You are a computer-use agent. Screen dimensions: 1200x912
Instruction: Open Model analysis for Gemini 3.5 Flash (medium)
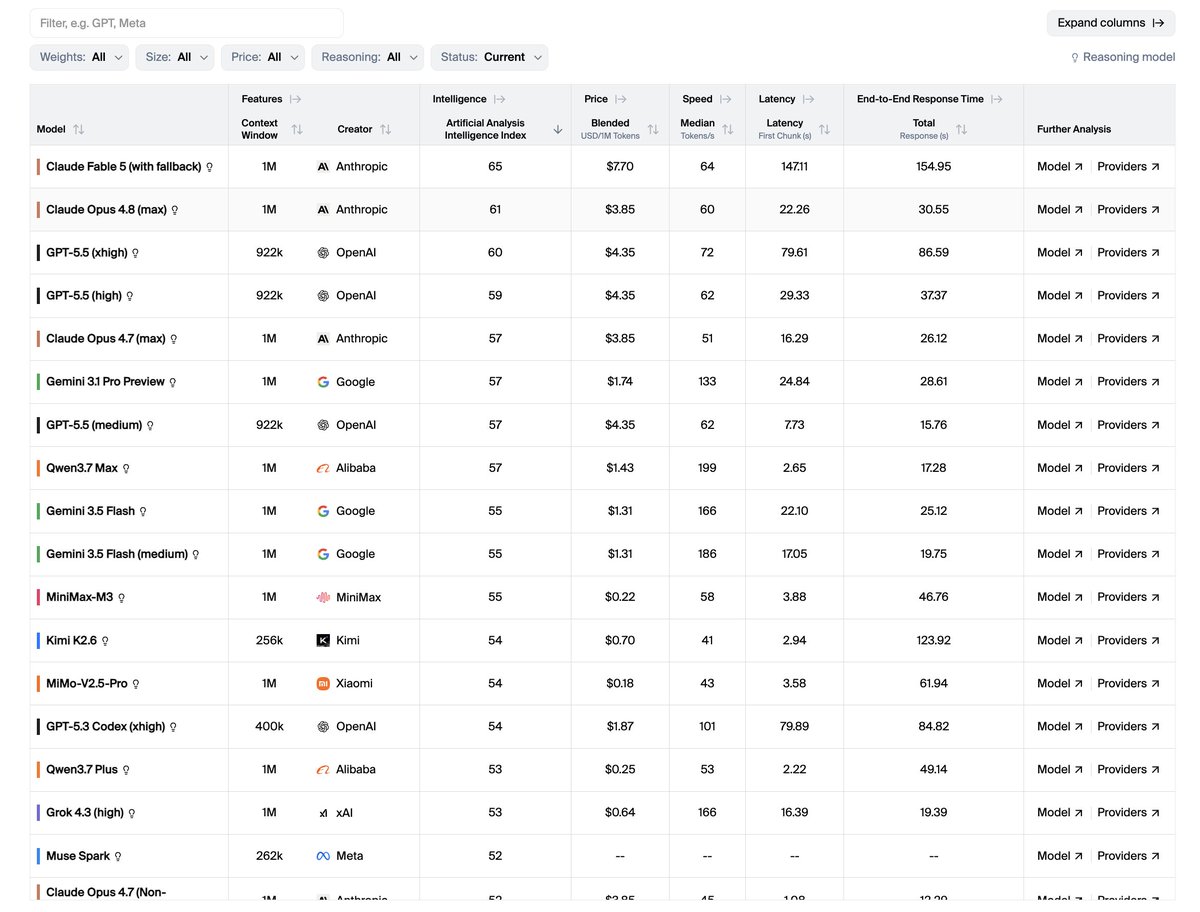[x=1060, y=554]
